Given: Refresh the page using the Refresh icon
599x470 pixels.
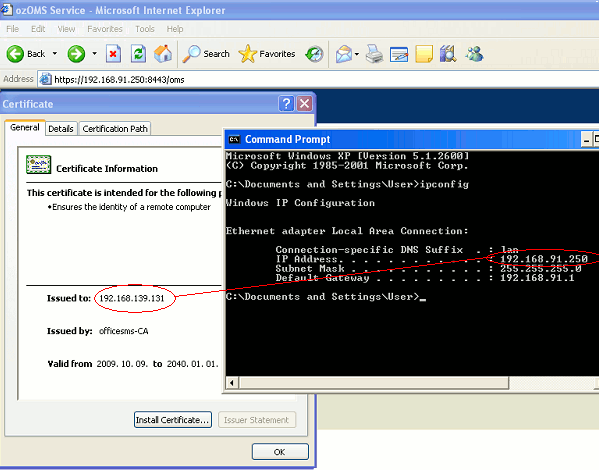Looking at the screenshot, I should tap(138, 54).
